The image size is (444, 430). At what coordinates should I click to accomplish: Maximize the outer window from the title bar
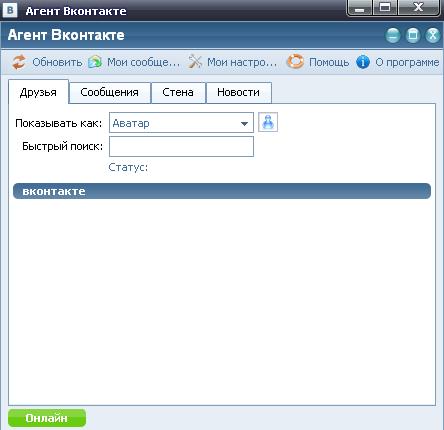coord(385,8)
